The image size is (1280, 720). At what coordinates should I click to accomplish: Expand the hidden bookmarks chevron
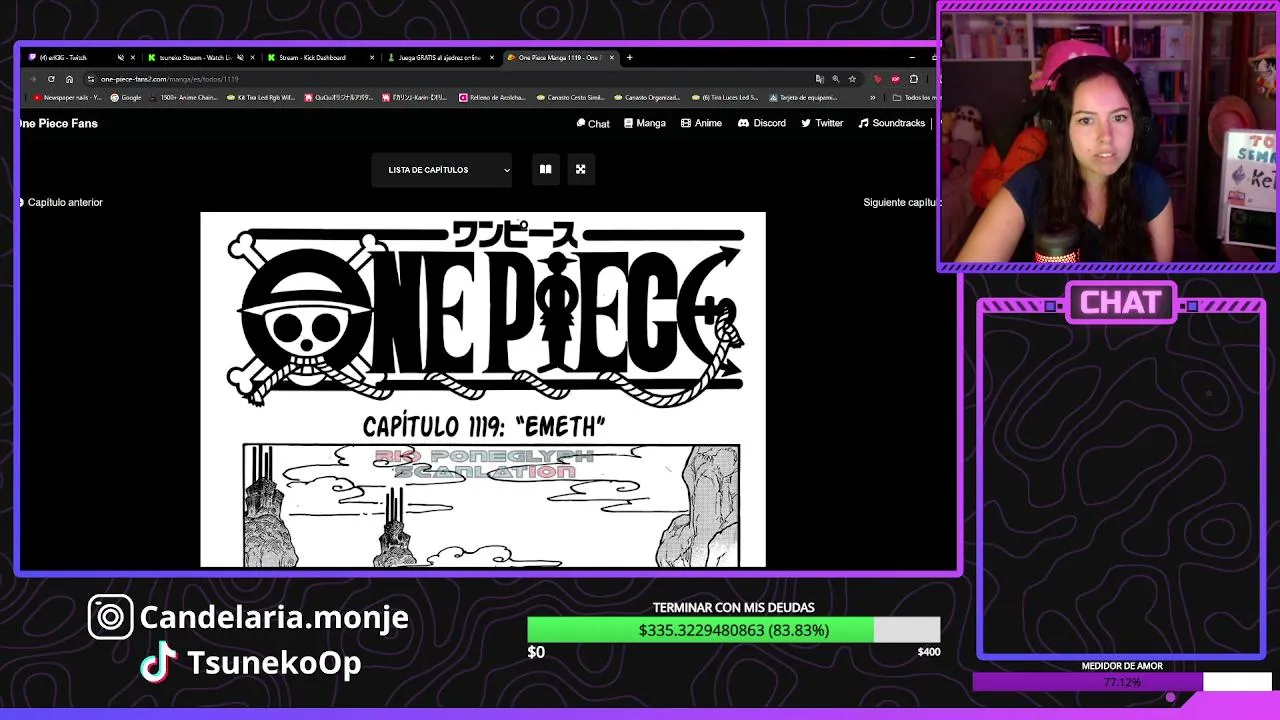point(873,98)
